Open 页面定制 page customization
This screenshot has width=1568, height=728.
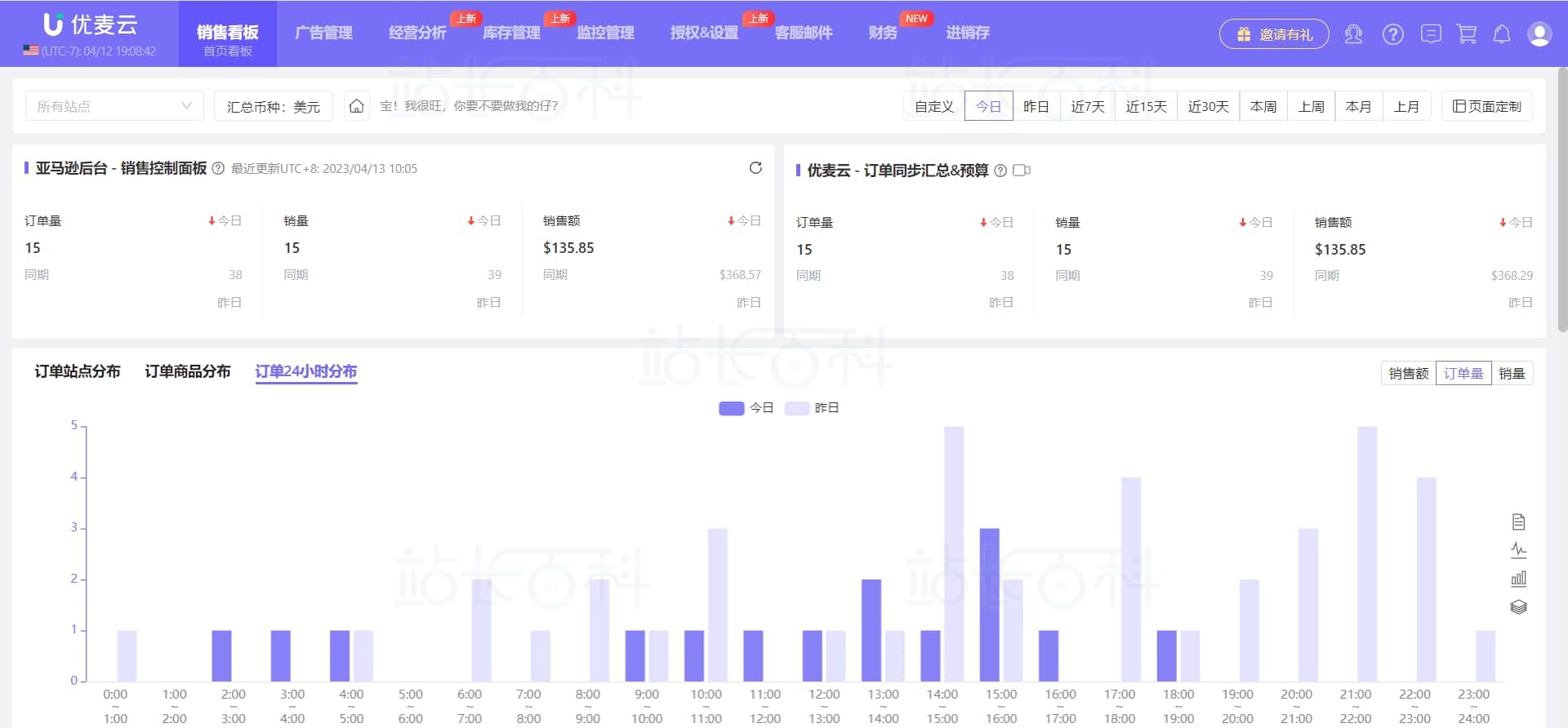click(1487, 106)
